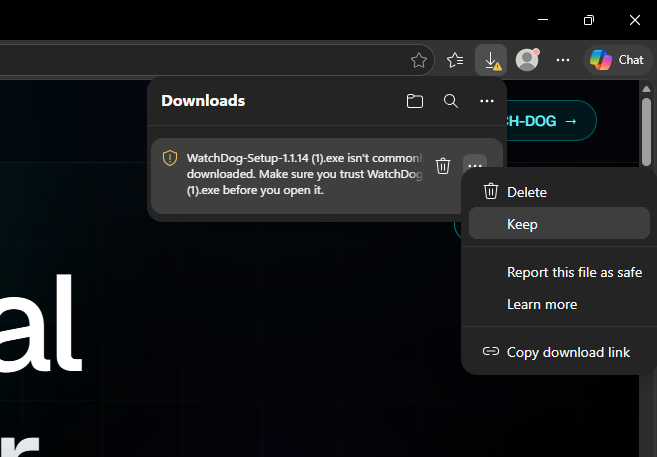The width and height of the screenshot is (657, 457).
Task: Close the browser window
Action: click(634, 20)
